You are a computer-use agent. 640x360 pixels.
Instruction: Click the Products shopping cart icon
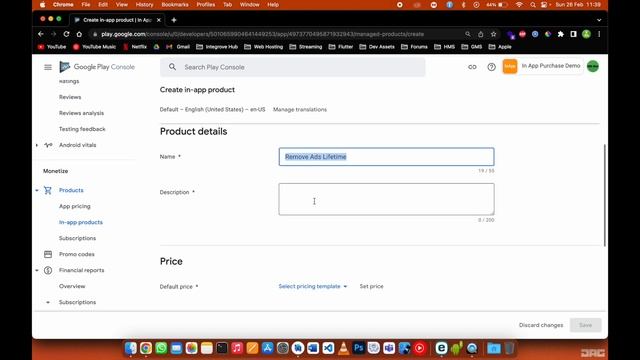[48, 190]
